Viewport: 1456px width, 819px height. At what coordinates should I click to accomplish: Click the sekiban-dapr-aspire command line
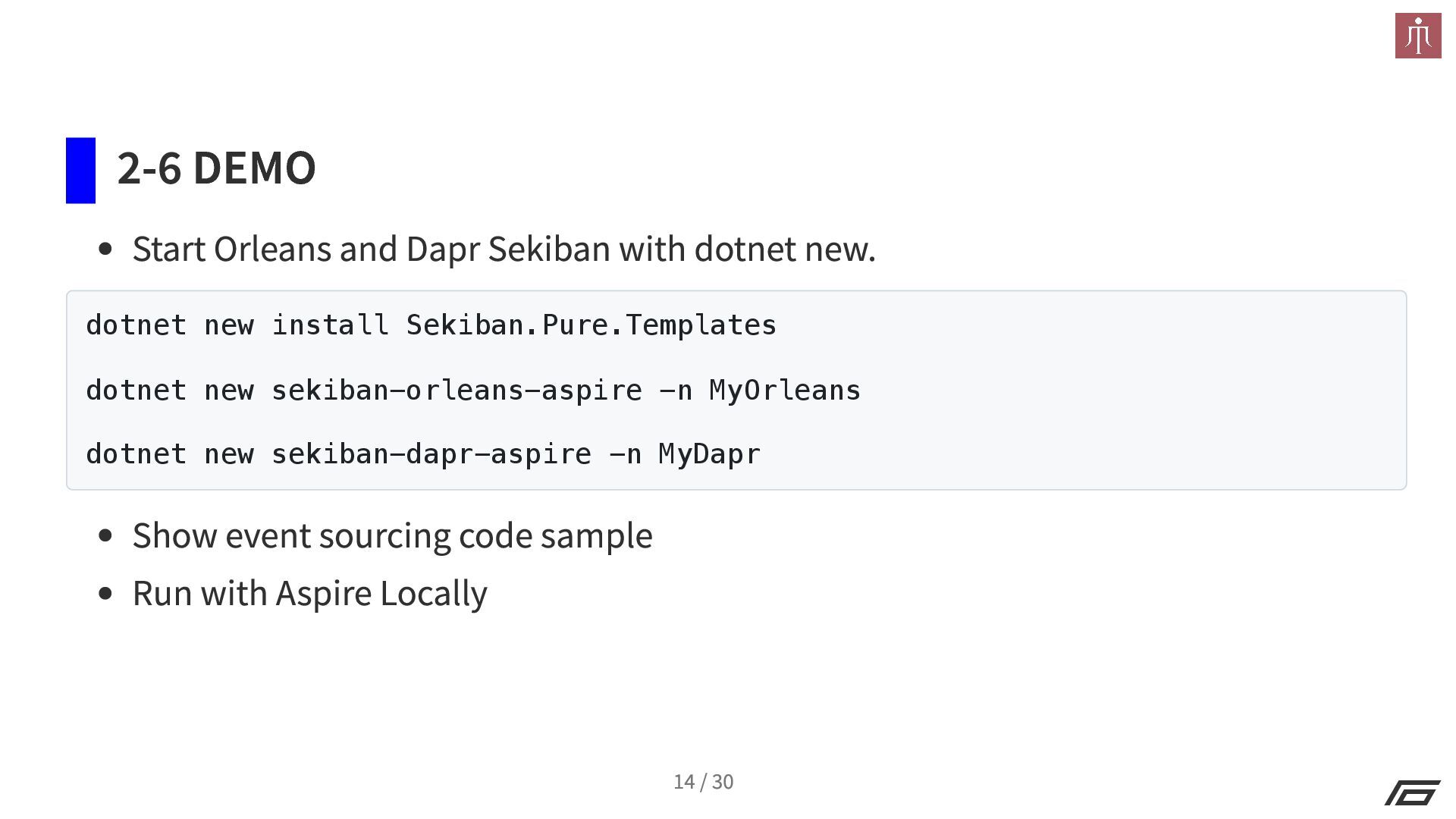pos(423,454)
